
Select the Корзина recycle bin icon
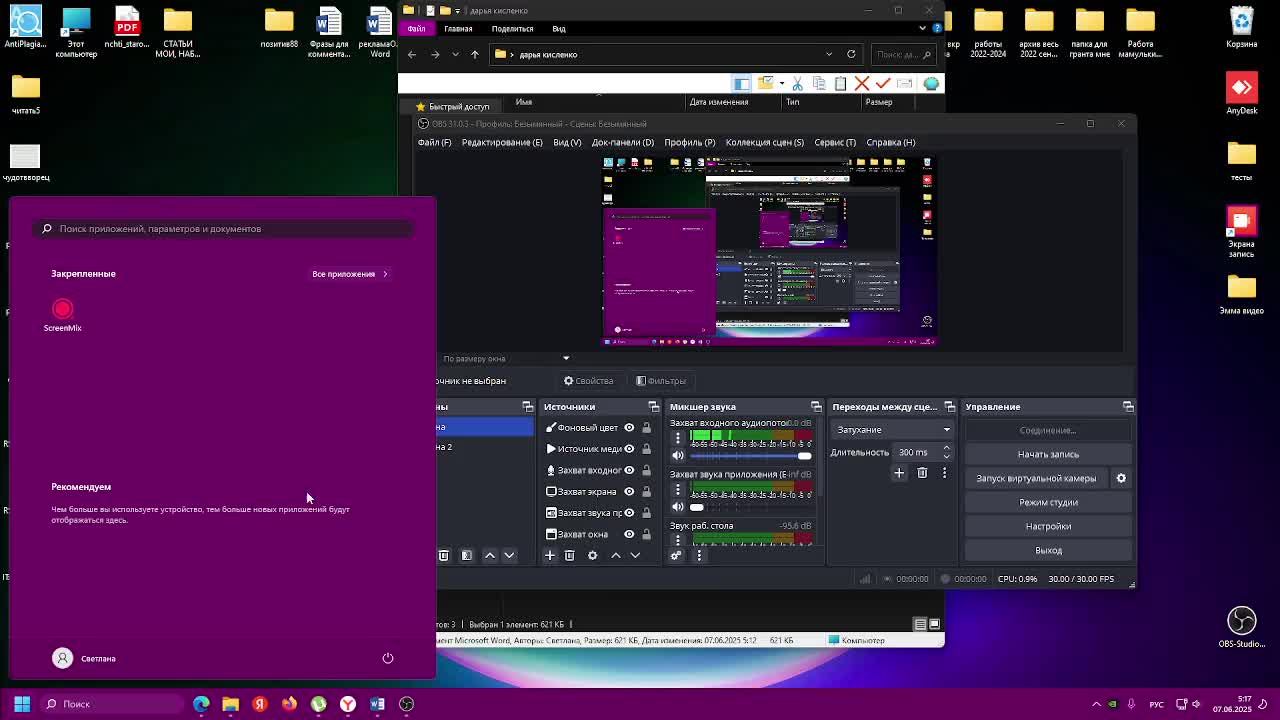pyautogui.click(x=1242, y=28)
